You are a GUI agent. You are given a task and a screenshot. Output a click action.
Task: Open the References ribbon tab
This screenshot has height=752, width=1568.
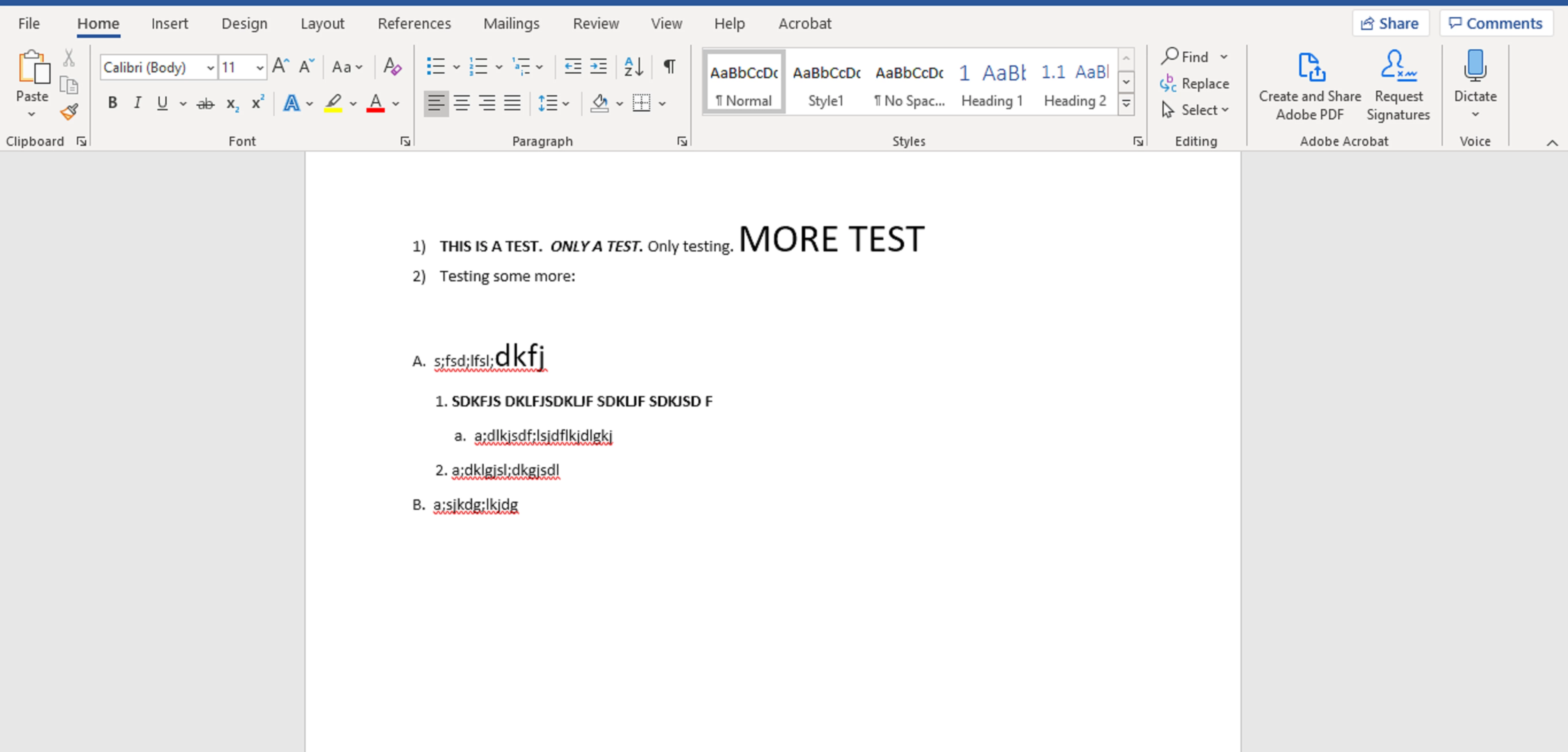click(414, 23)
